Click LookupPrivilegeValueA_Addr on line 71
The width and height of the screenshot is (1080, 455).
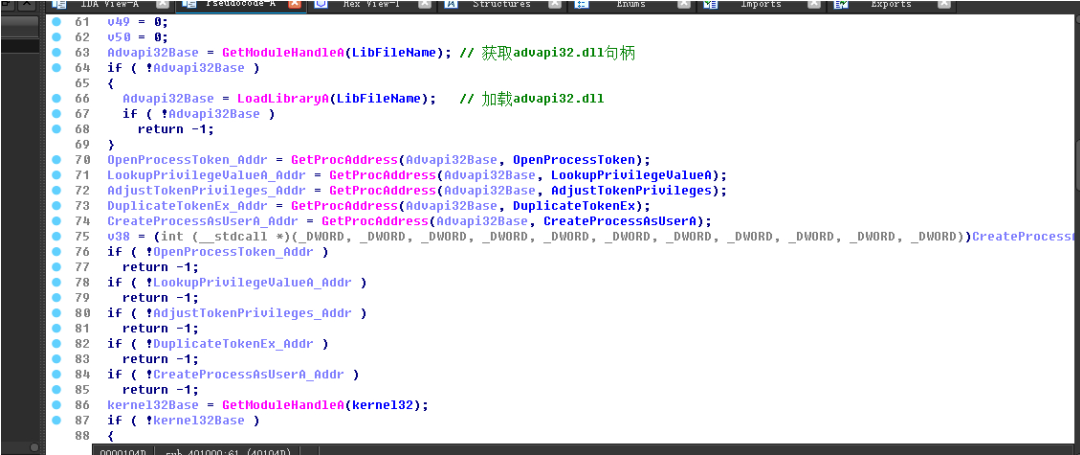(x=207, y=175)
